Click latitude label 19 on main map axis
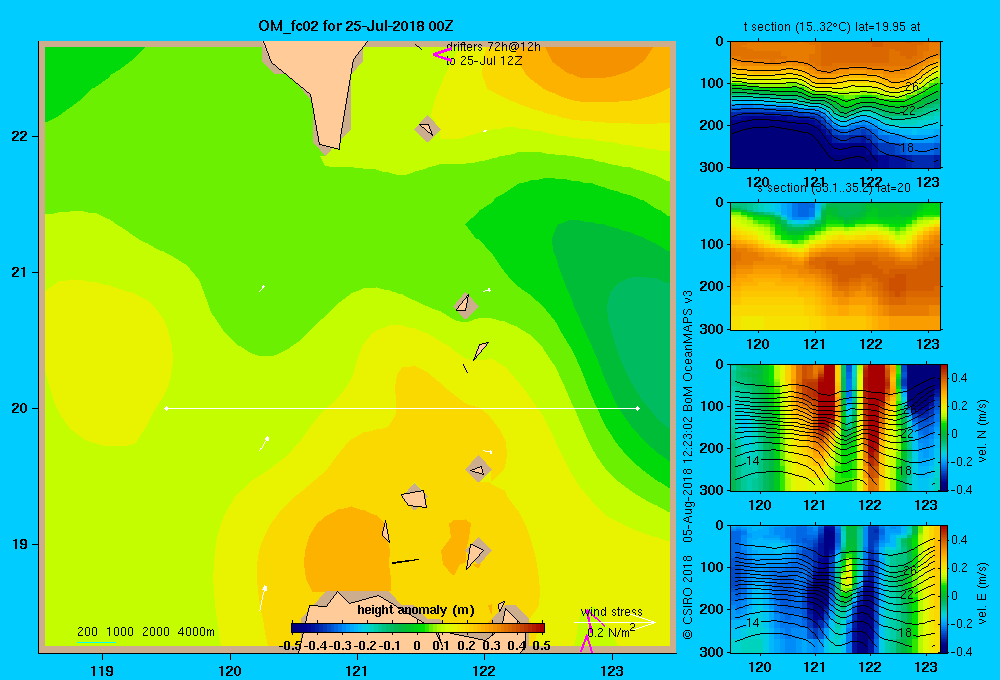1000x680 pixels. 19,544
